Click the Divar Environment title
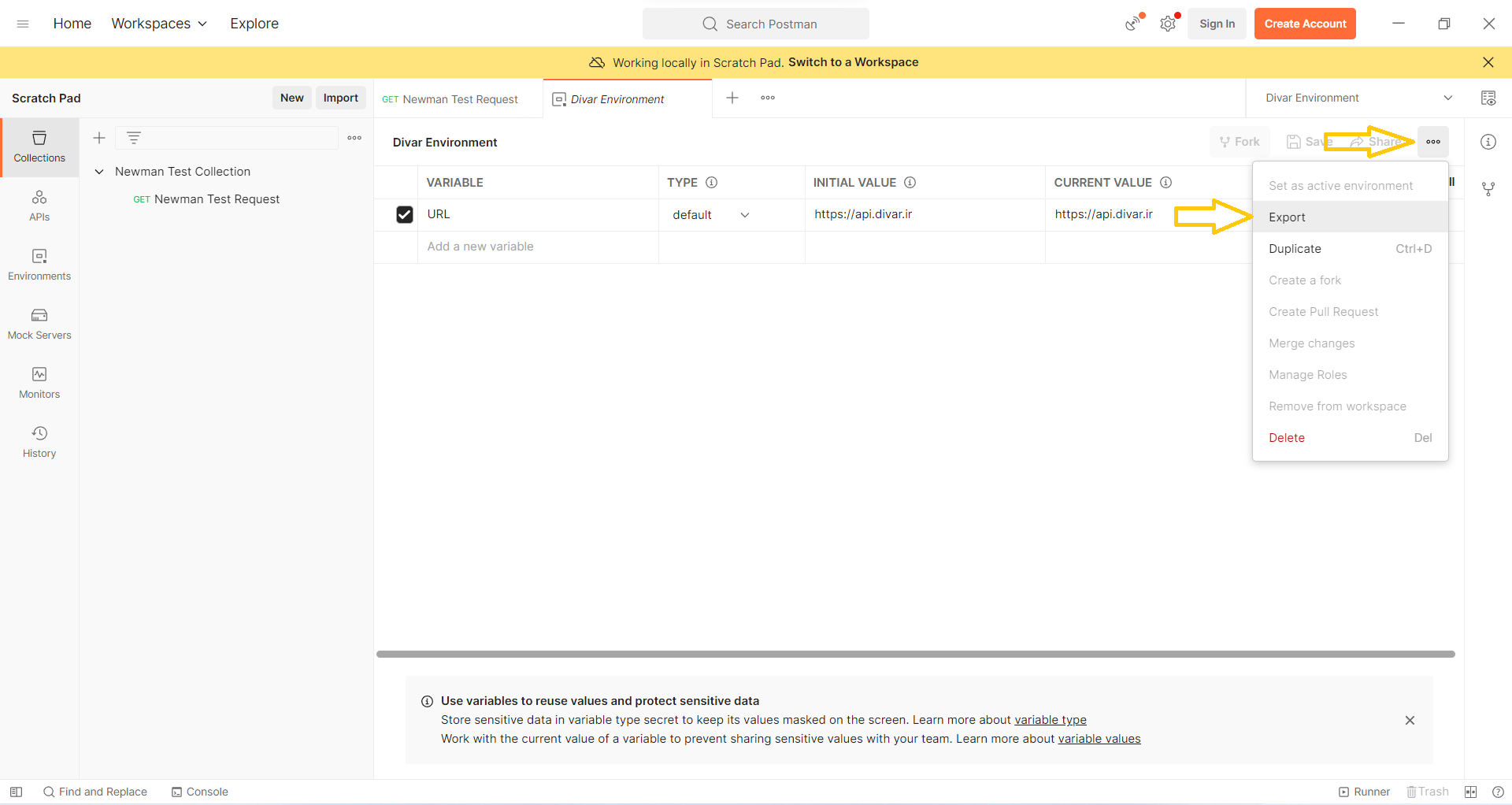Viewport: 1512px width, 805px height. tap(445, 143)
